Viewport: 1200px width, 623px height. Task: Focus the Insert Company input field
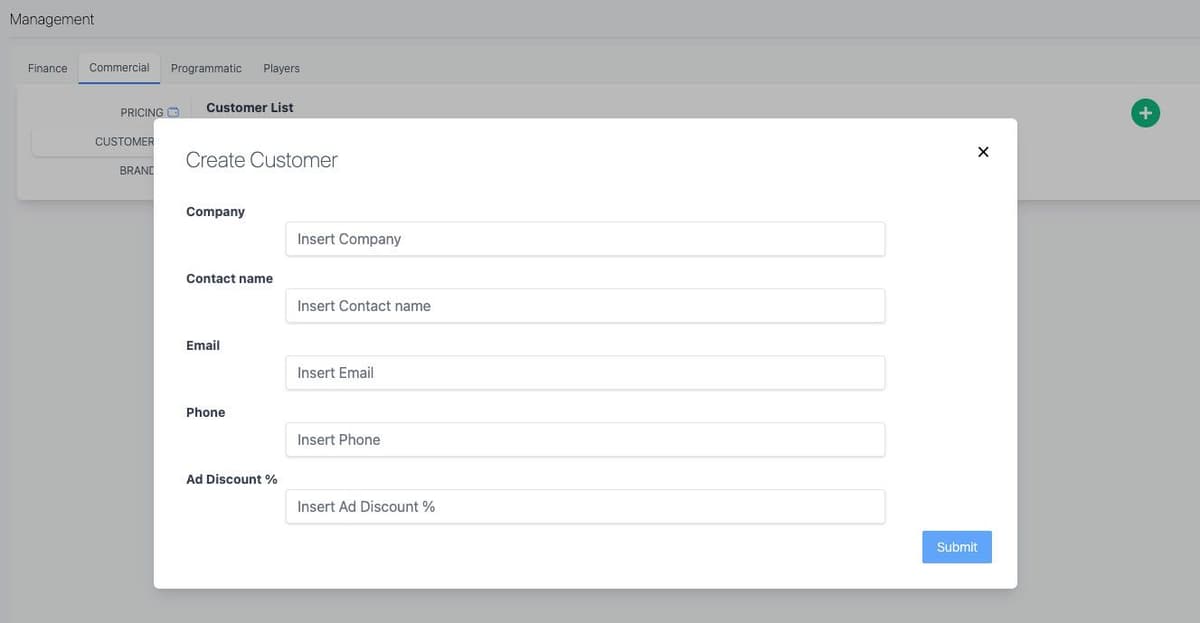[585, 239]
